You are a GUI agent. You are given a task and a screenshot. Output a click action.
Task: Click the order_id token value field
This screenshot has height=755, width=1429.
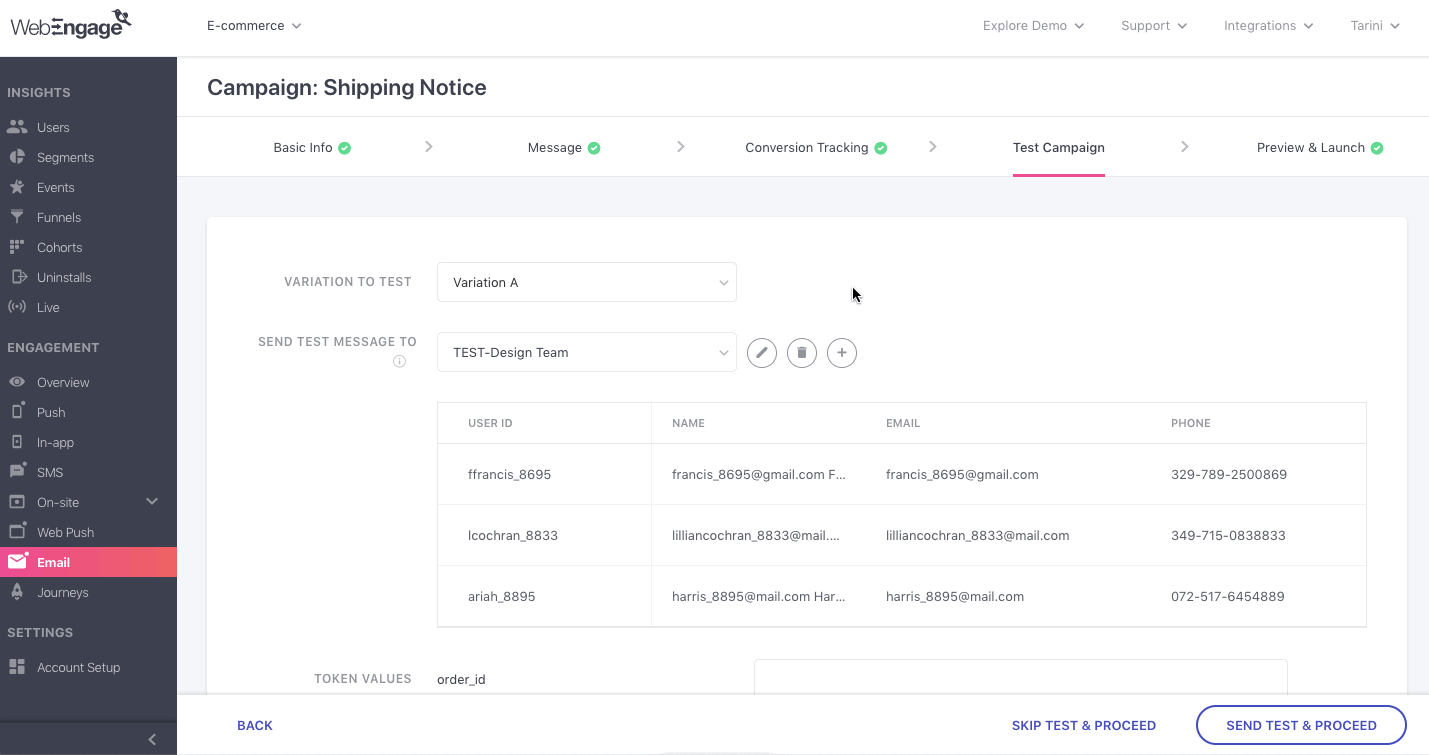coord(1020,677)
